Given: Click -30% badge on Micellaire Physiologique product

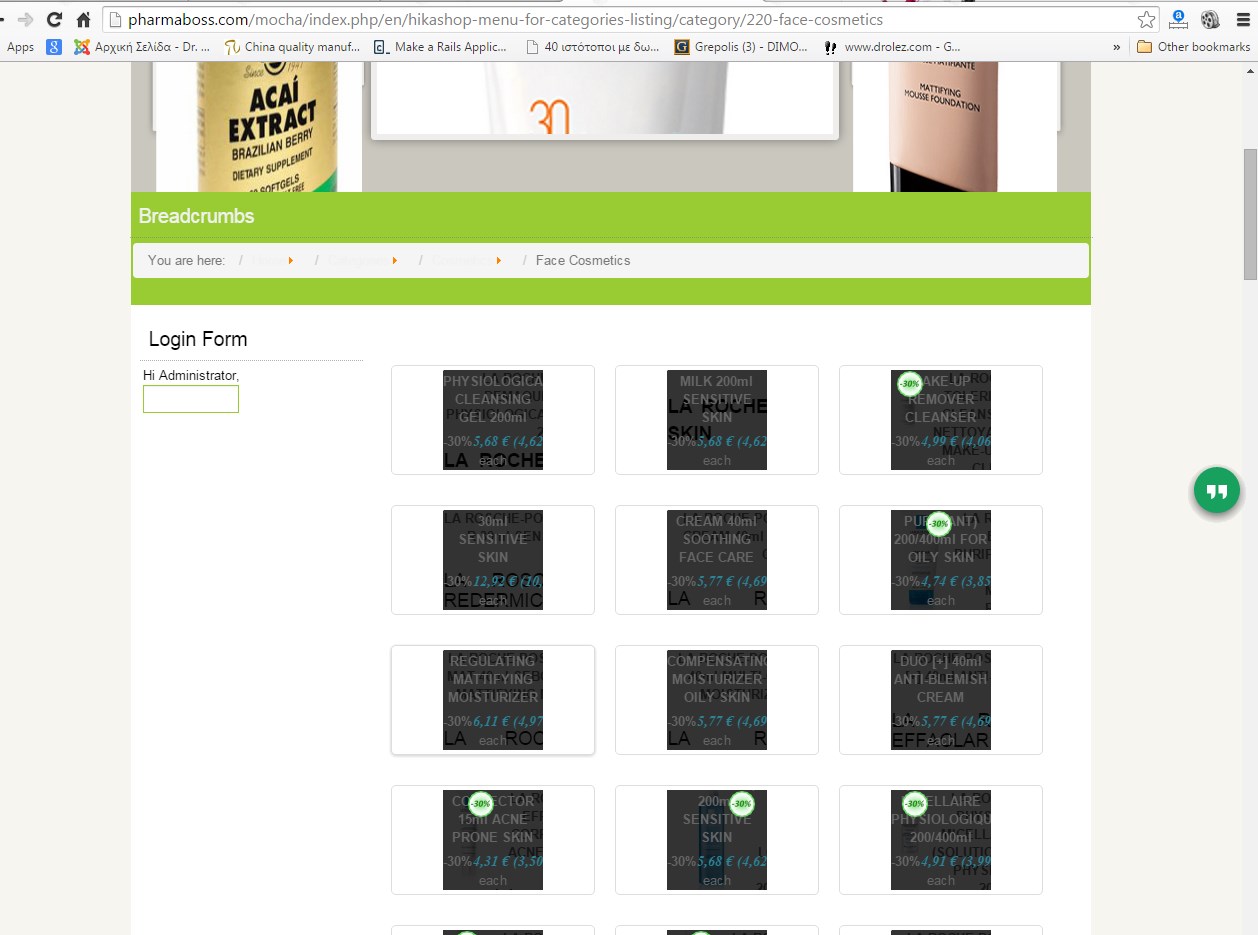Looking at the screenshot, I should tap(914, 804).
